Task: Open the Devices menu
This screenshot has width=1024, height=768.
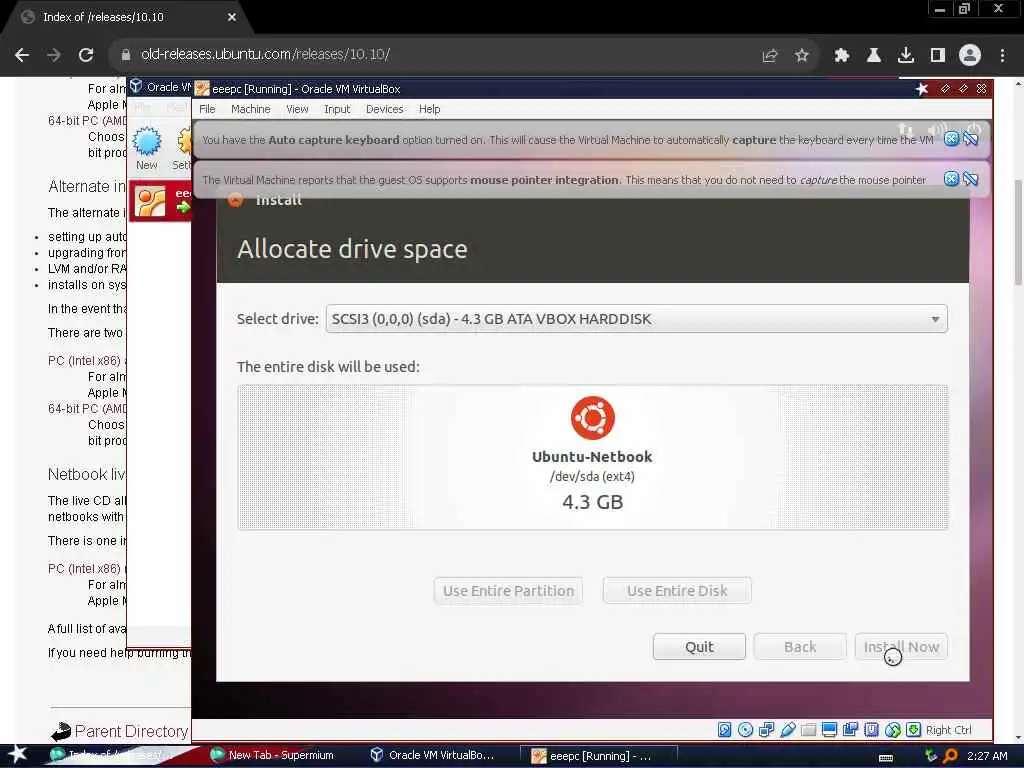Action: pos(385,109)
